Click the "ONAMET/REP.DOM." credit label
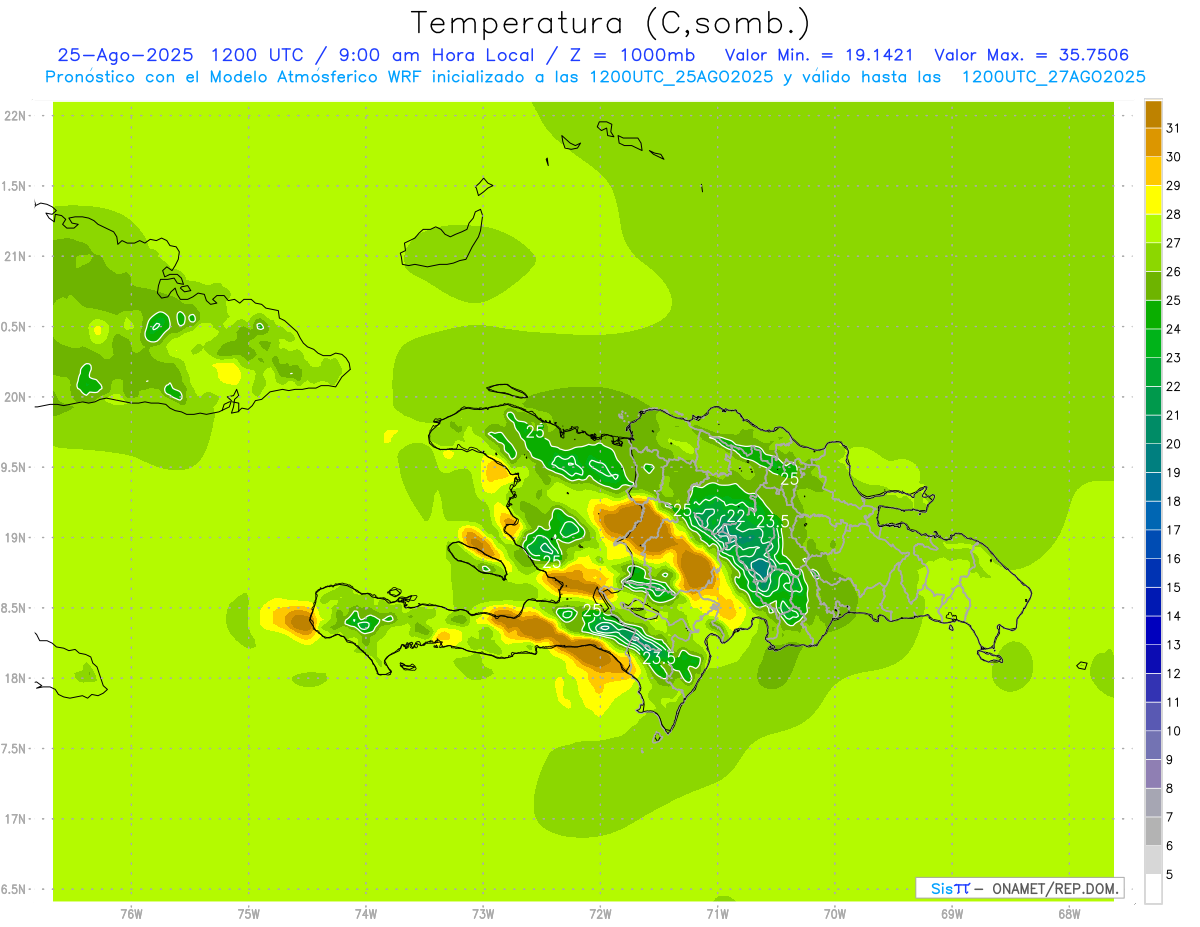Screen dimensions: 1200x927 [1056, 888]
